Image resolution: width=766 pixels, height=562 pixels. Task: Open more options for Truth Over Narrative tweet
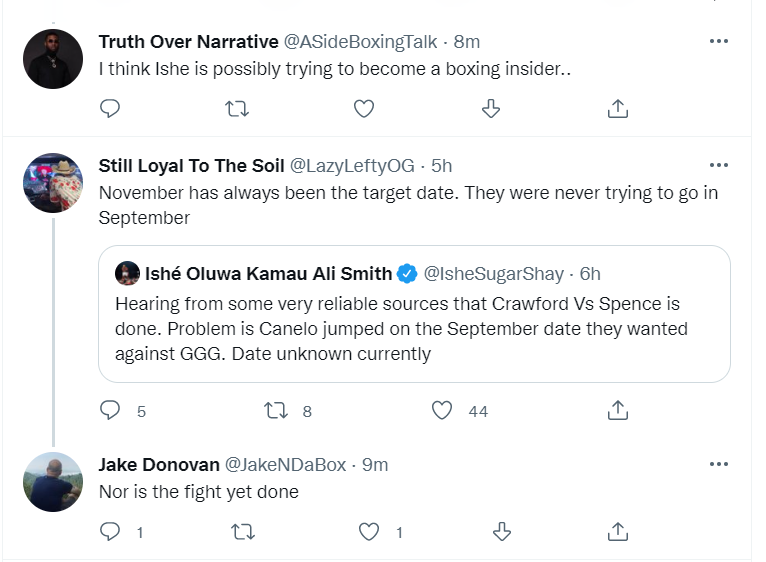tap(718, 41)
